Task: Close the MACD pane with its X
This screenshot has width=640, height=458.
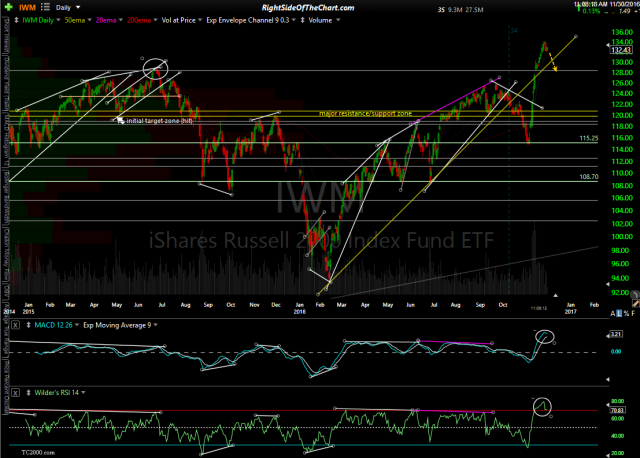Action: click(x=15, y=325)
